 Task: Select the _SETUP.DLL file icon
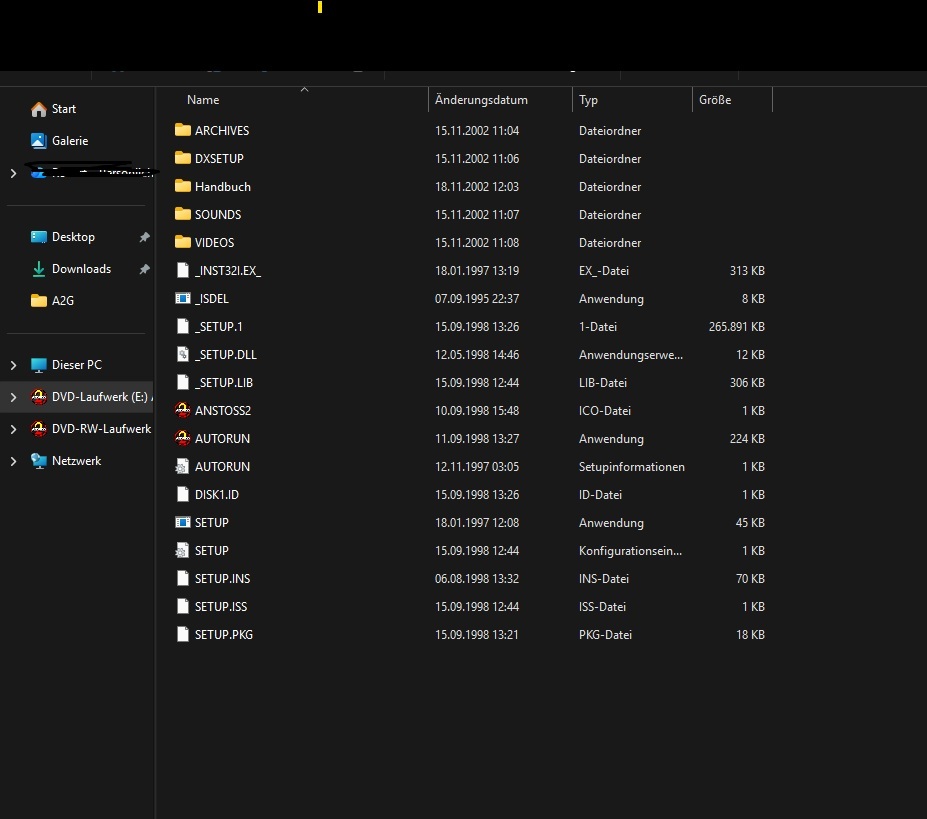(x=182, y=355)
